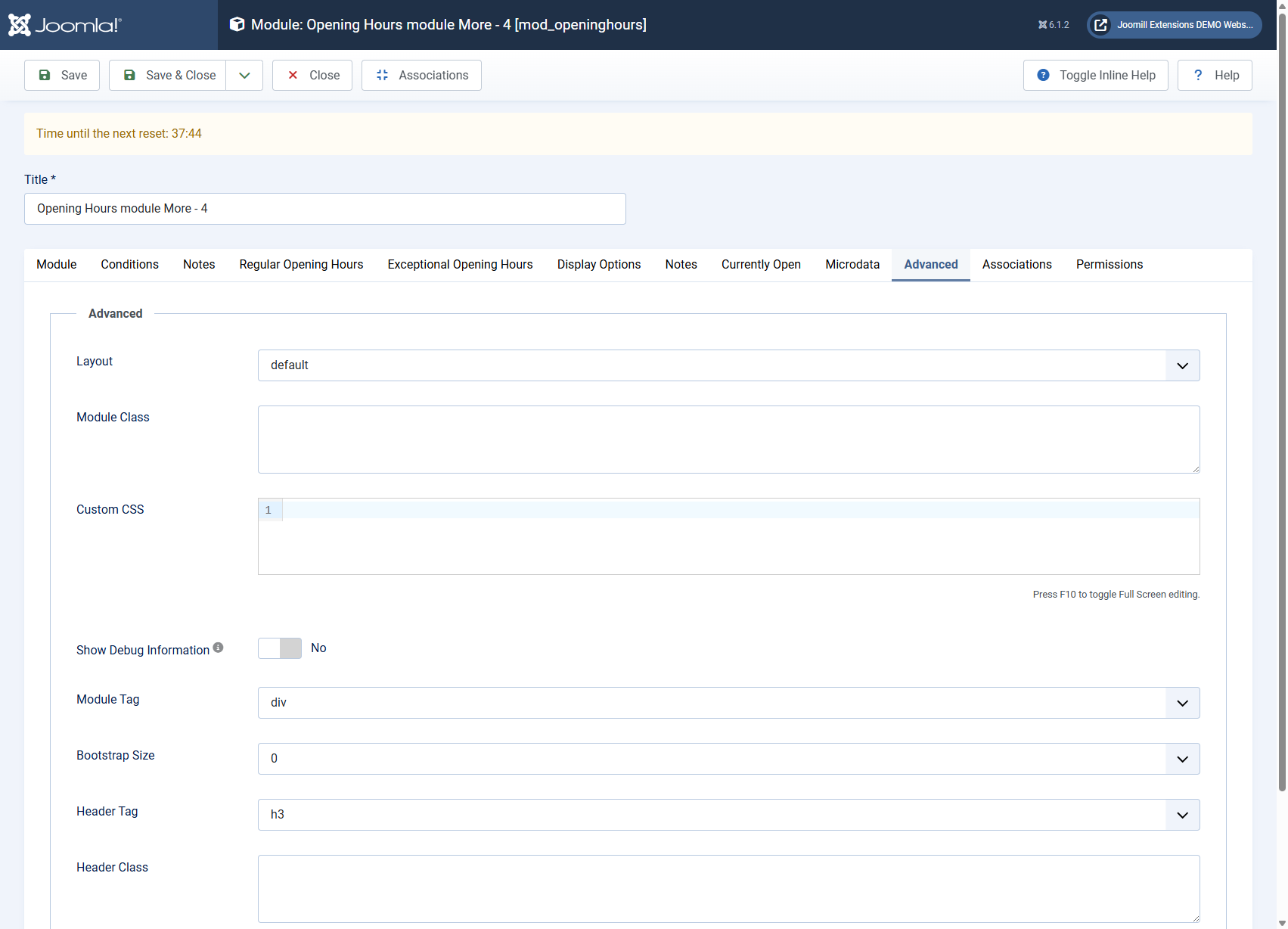Click the external link icon beside the site name

tap(1101, 25)
